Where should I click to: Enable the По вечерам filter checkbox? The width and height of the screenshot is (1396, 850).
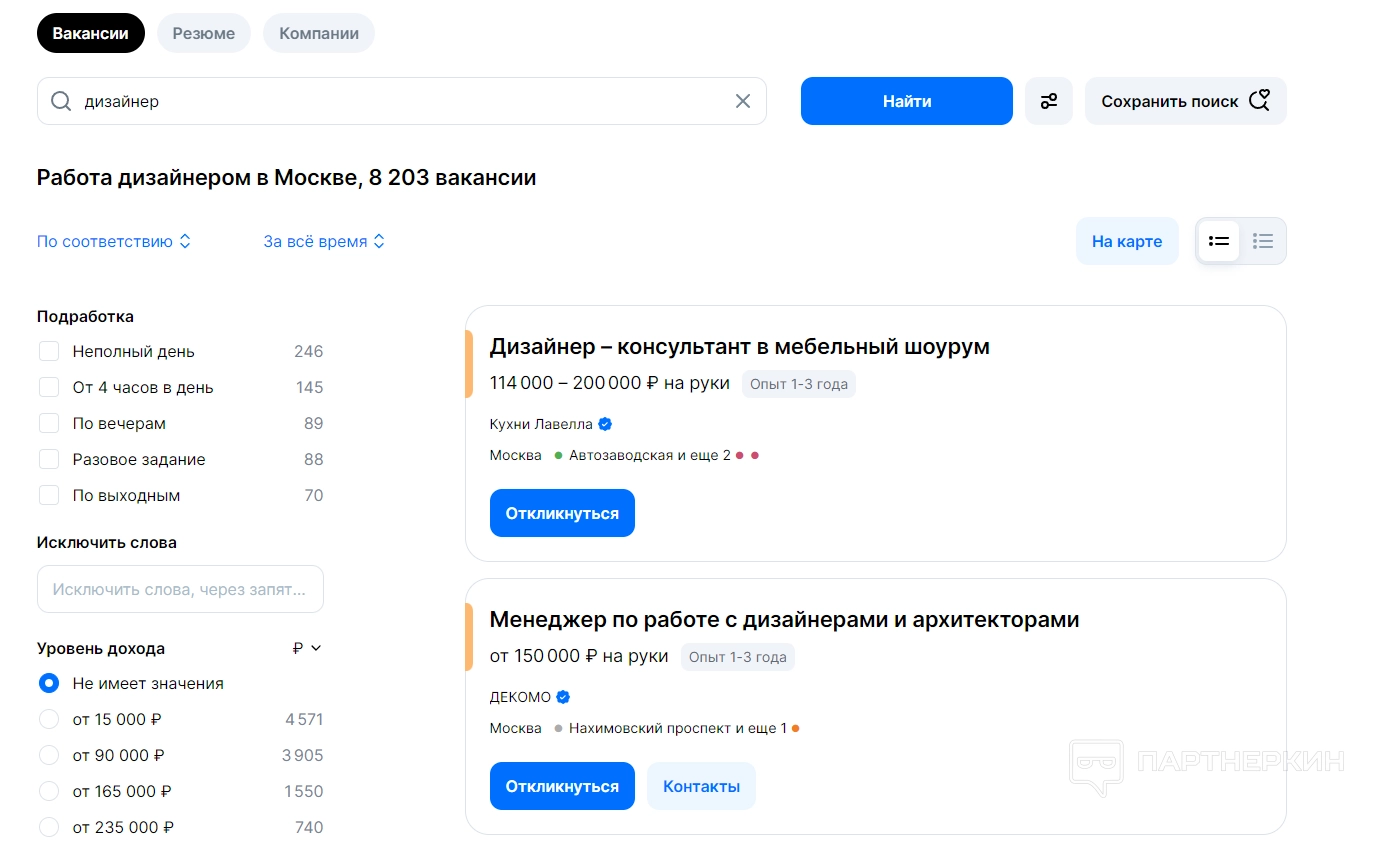tap(49, 424)
